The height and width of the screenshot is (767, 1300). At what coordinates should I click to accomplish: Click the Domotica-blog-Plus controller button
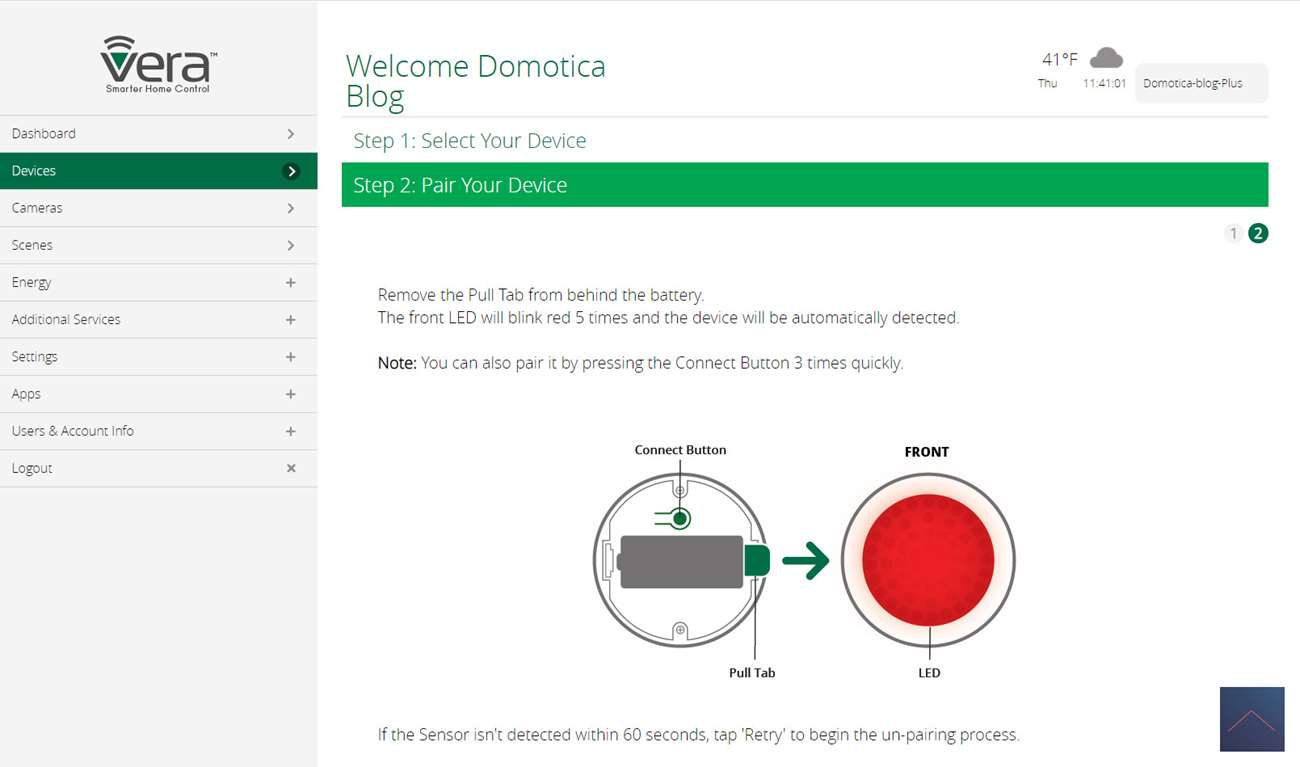point(1201,83)
